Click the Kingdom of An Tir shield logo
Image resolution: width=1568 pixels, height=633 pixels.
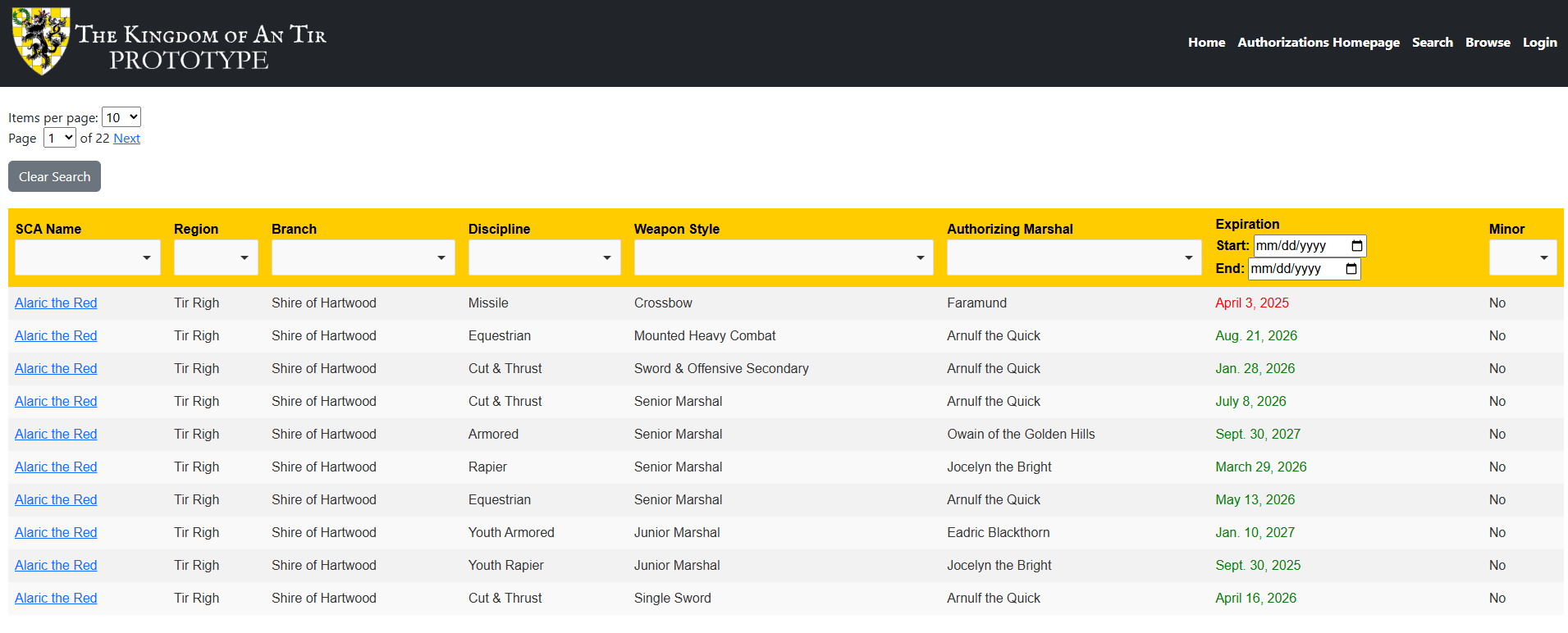click(x=41, y=41)
